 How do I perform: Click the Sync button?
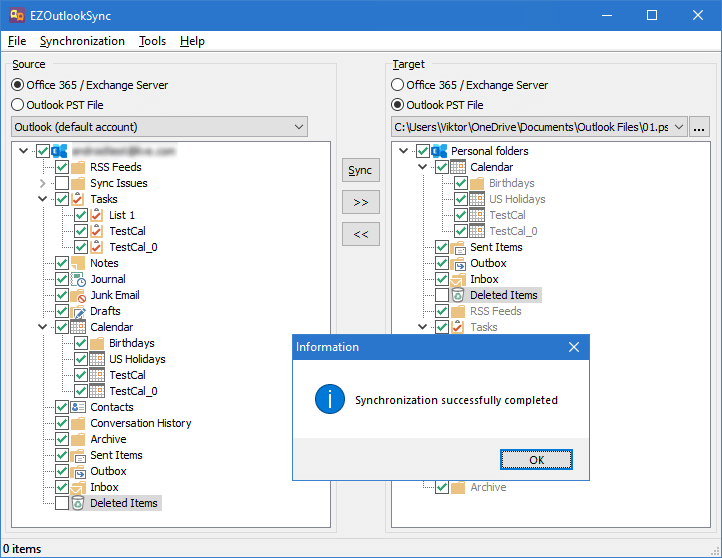[360, 170]
